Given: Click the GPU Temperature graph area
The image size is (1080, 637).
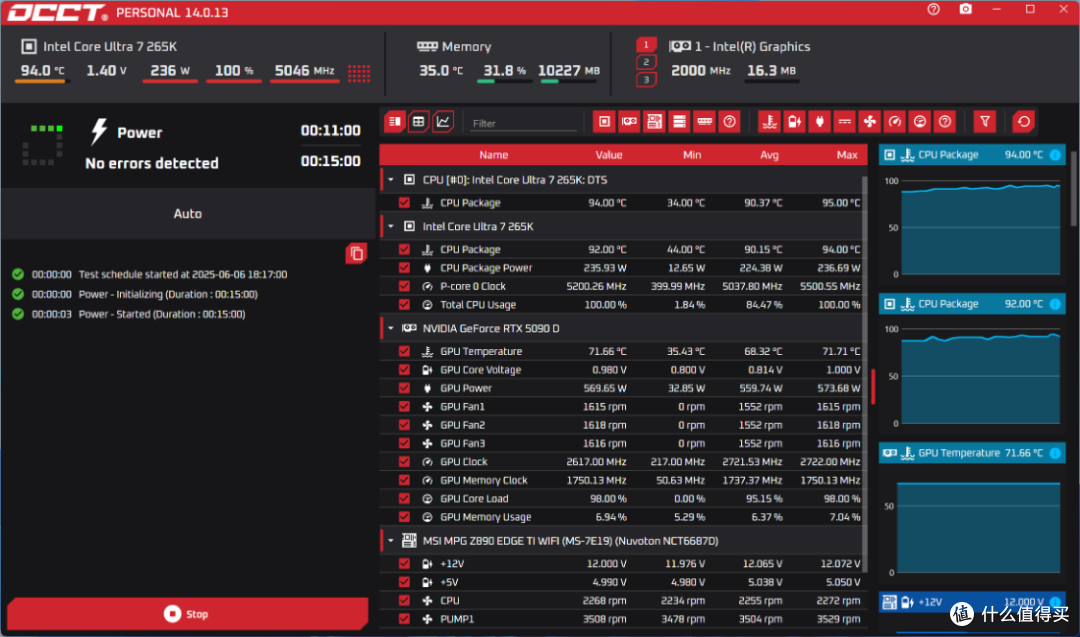Looking at the screenshot, I should (x=978, y=528).
